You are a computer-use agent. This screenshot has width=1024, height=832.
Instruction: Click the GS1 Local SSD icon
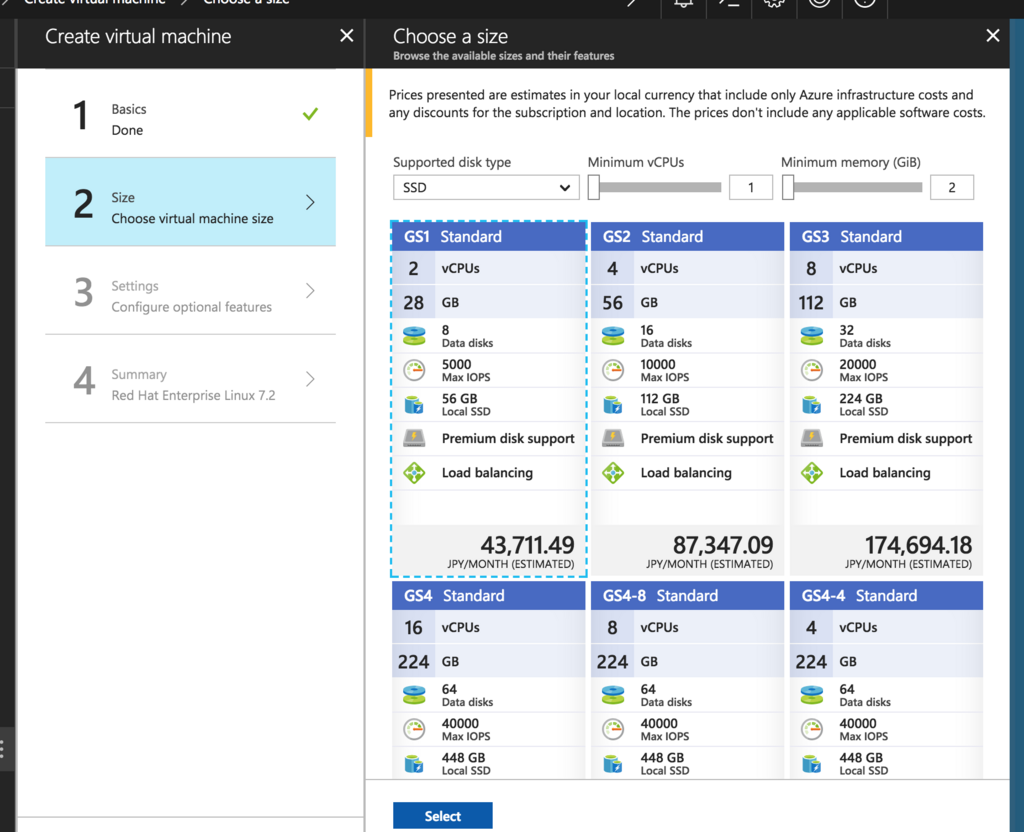pos(414,404)
